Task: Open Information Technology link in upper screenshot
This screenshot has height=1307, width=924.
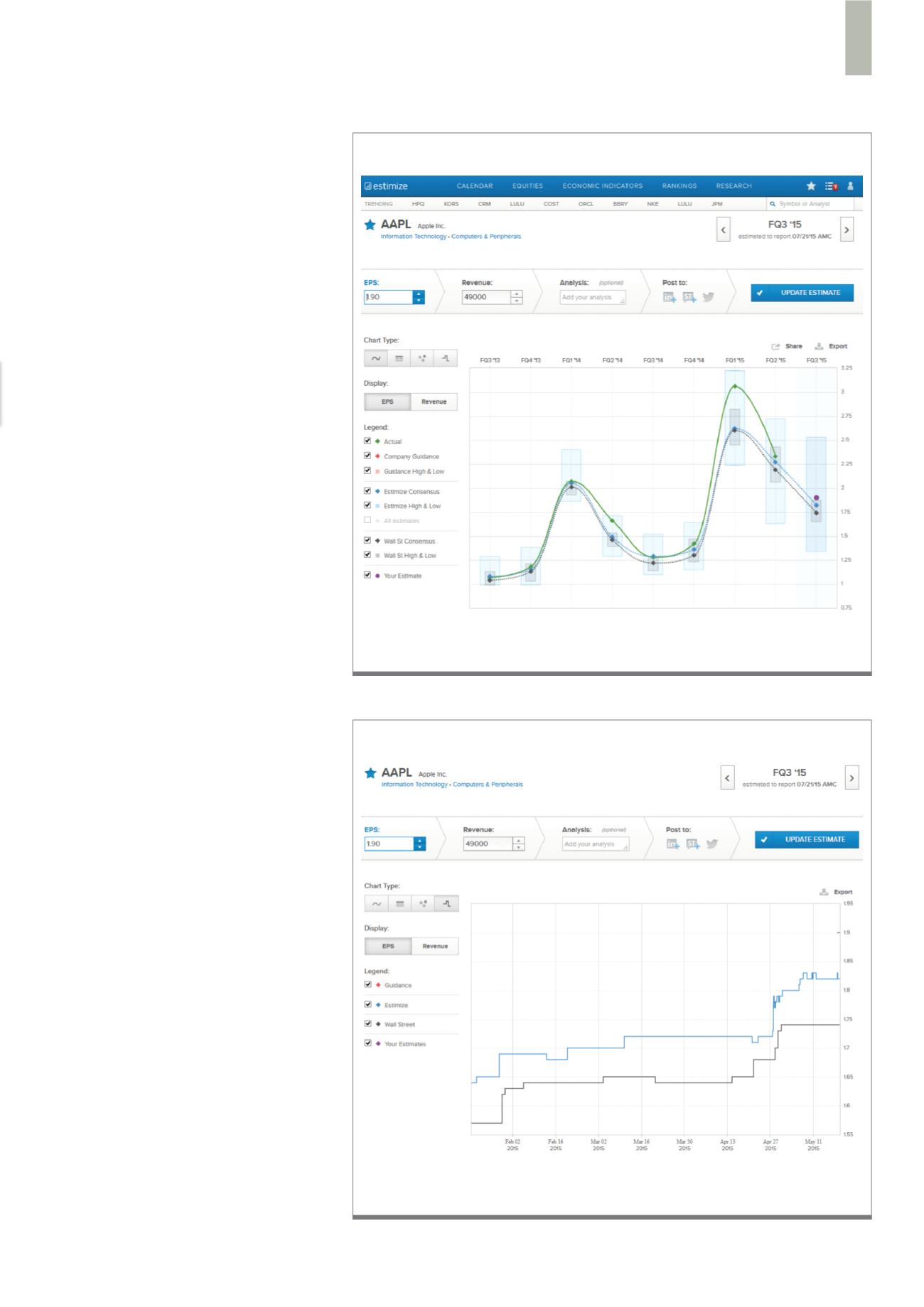Action: tap(414, 236)
